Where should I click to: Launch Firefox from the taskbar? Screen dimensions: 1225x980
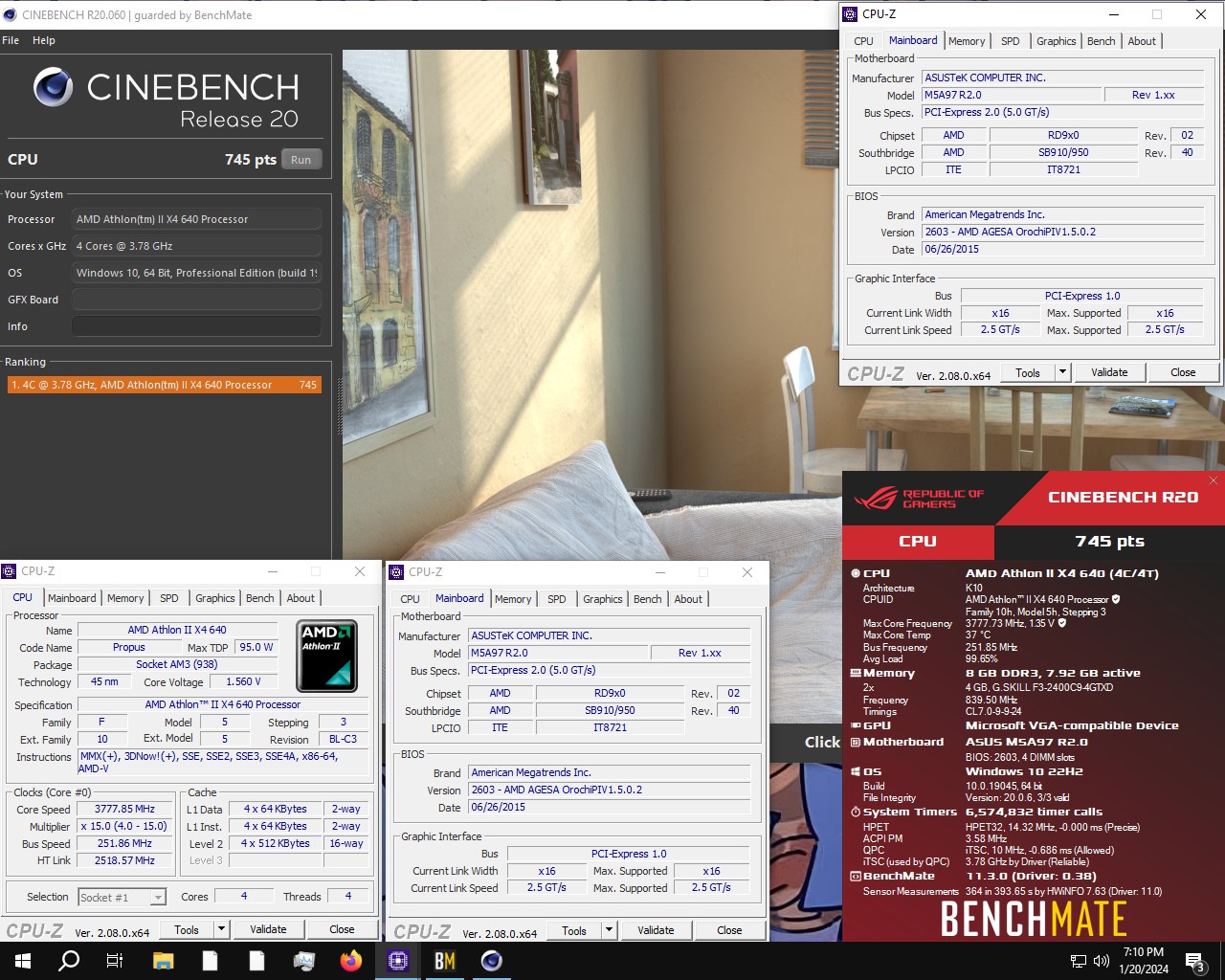click(351, 960)
